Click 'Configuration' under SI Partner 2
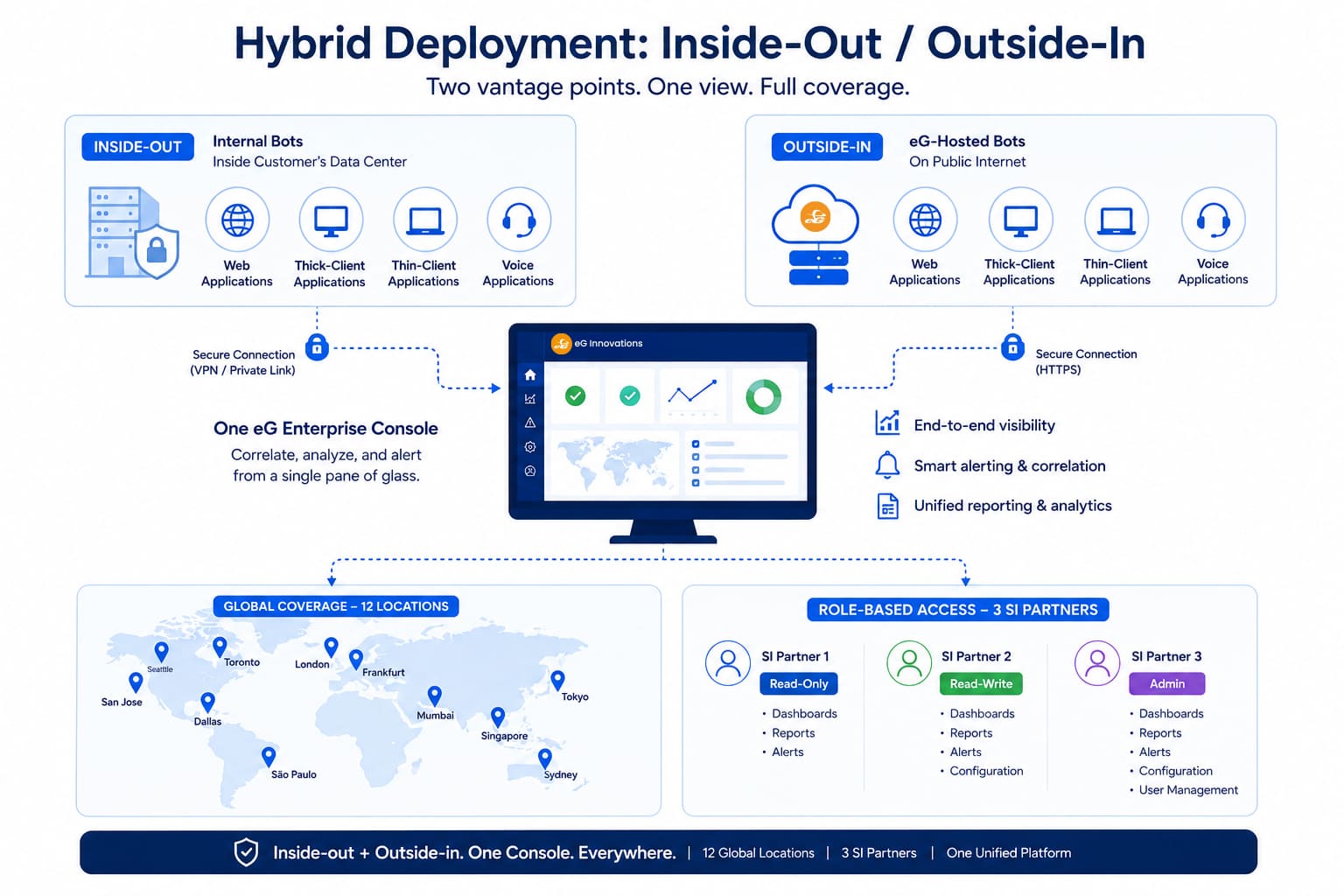 986,771
